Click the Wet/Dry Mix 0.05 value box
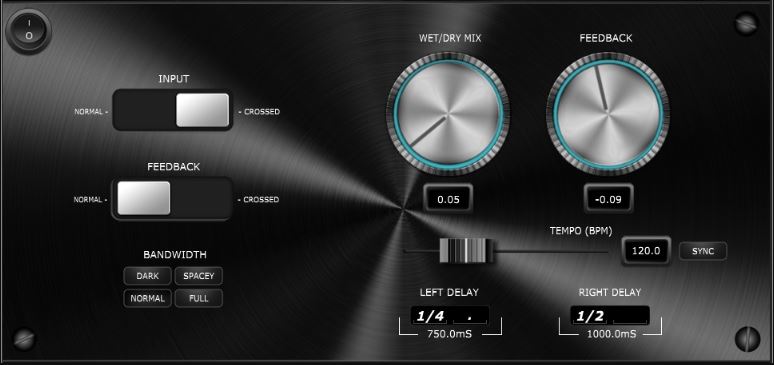 448,199
